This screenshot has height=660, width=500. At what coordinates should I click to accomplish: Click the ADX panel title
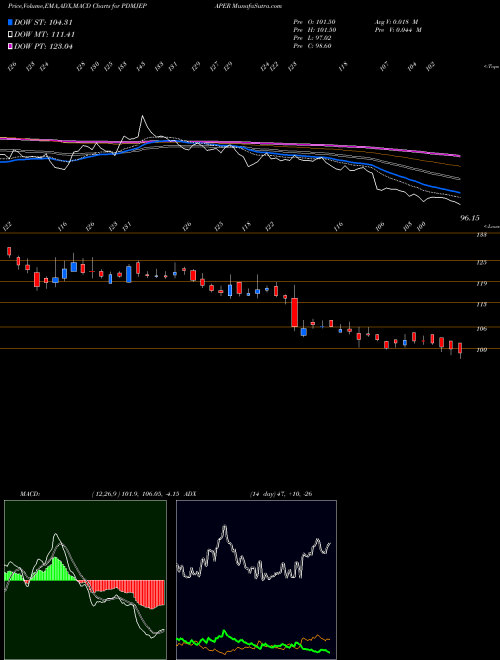pyautogui.click(x=191, y=494)
